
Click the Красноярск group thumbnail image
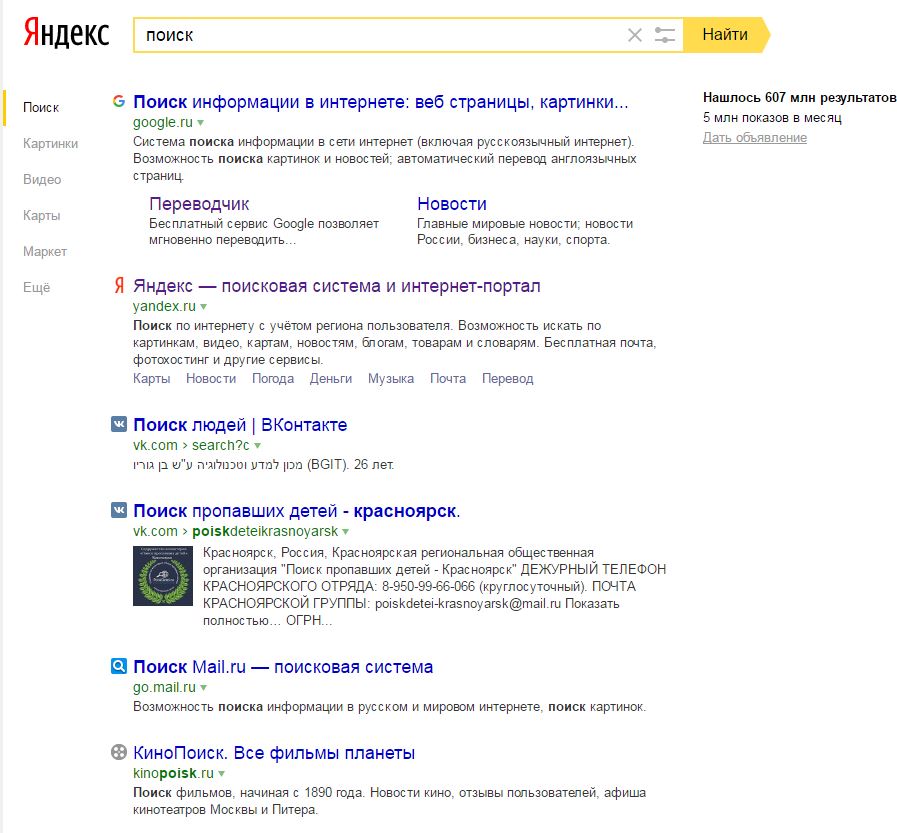163,576
